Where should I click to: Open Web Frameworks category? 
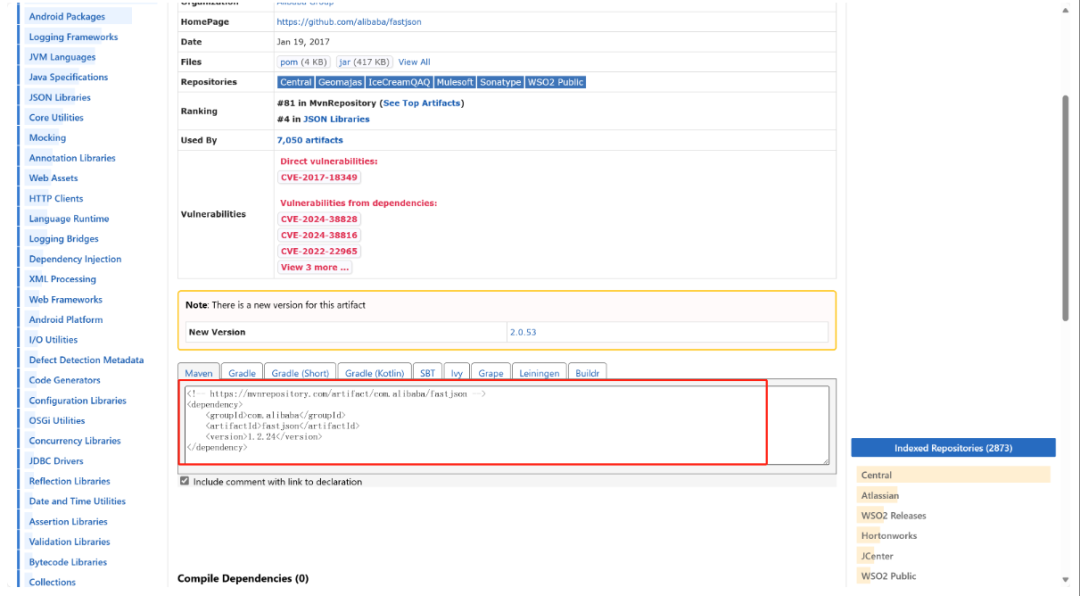pos(65,300)
